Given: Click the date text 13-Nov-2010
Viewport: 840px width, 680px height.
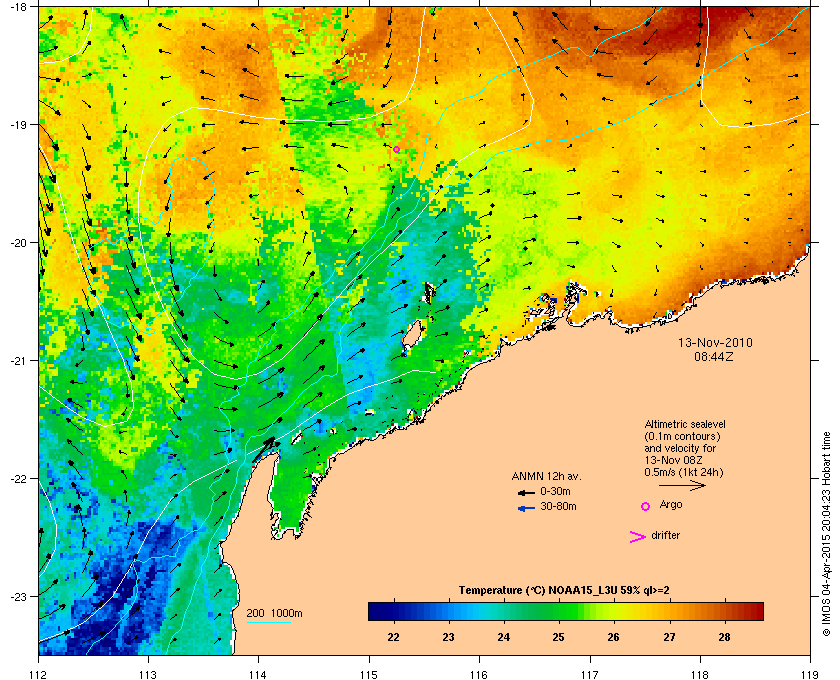Looking at the screenshot, I should click(x=715, y=342).
